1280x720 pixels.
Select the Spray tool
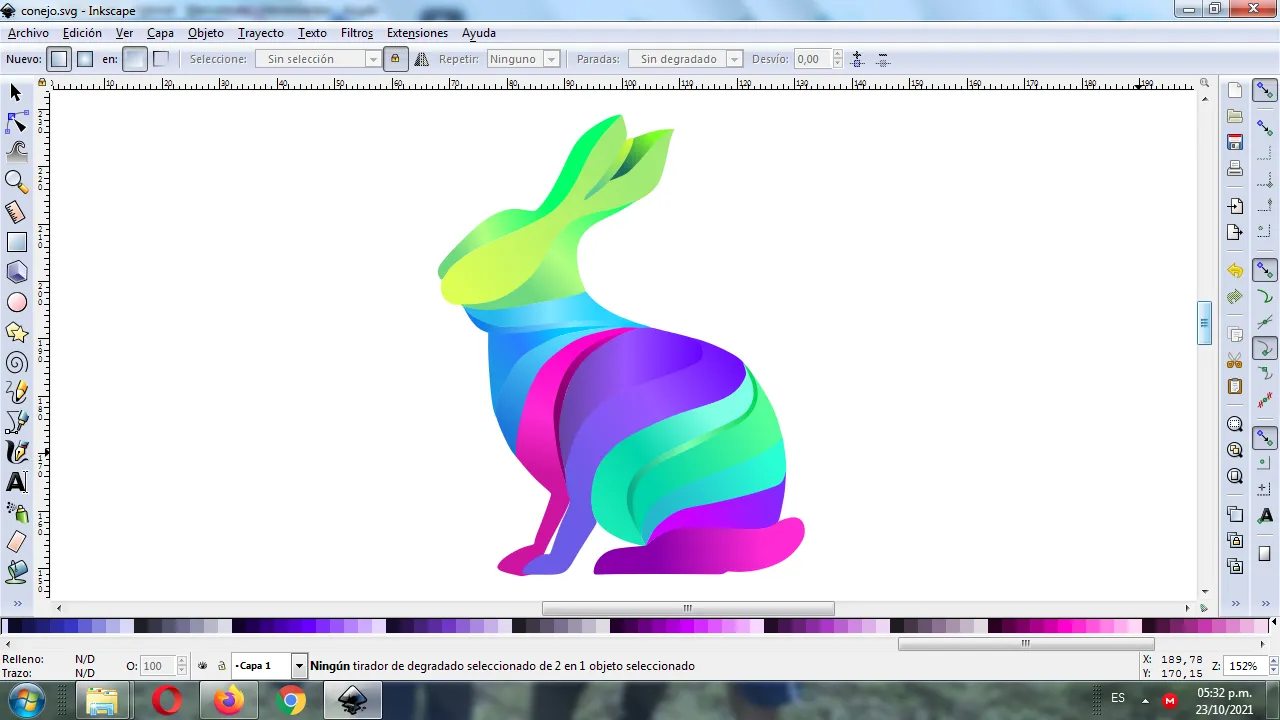pyautogui.click(x=16, y=512)
